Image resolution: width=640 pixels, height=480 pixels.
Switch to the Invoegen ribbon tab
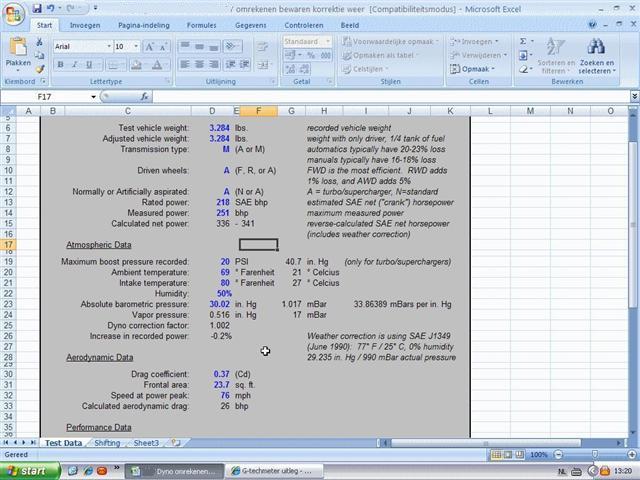click(85, 25)
